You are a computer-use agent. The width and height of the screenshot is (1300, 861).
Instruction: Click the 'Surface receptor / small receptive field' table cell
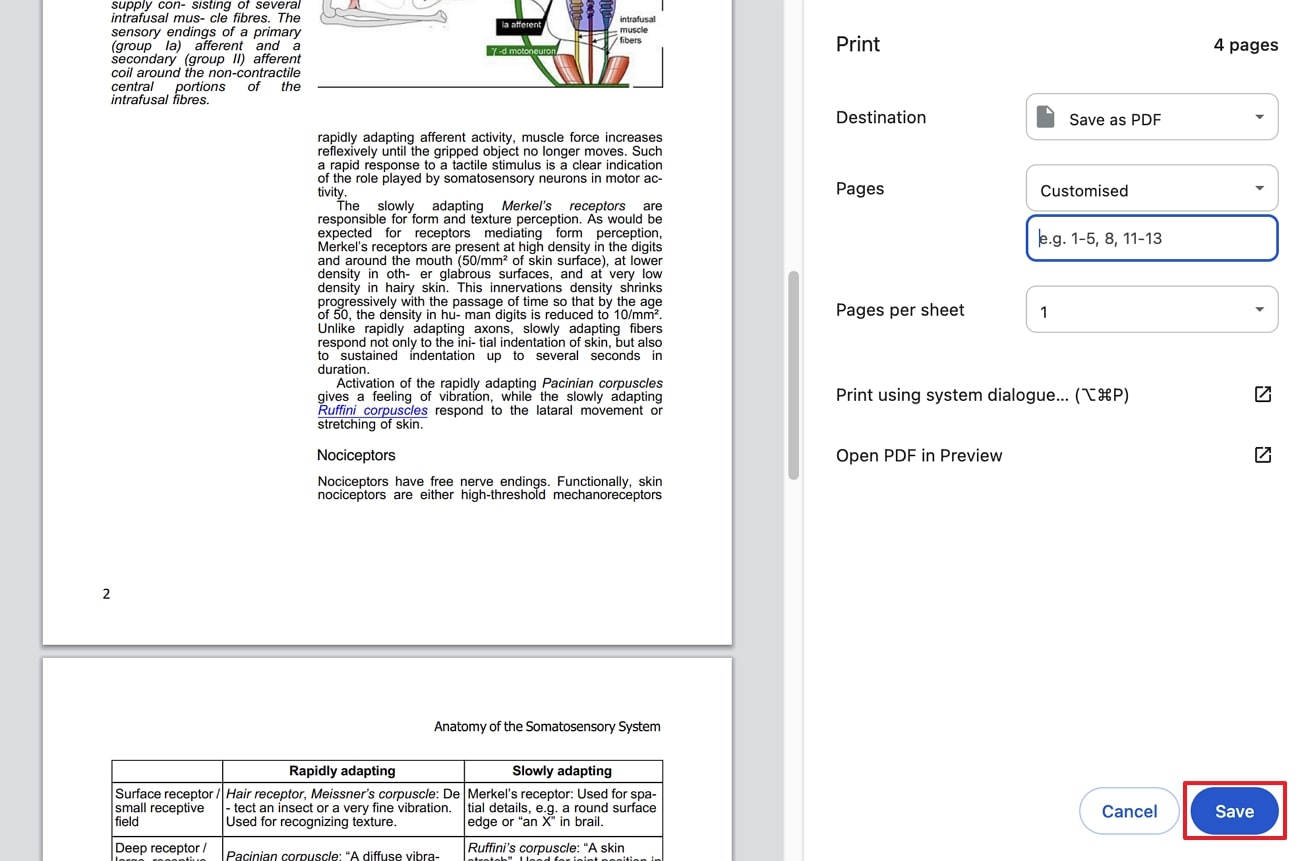pyautogui.click(x=167, y=808)
